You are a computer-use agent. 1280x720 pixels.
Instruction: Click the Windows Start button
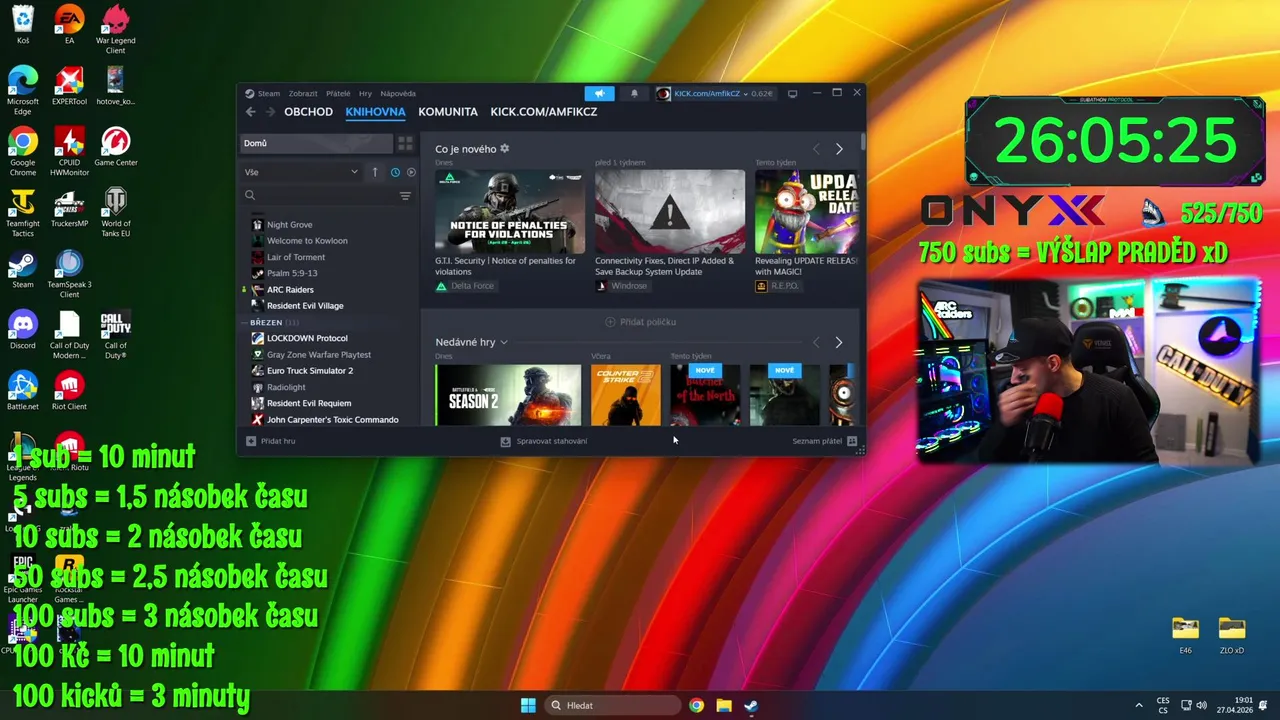(528, 705)
